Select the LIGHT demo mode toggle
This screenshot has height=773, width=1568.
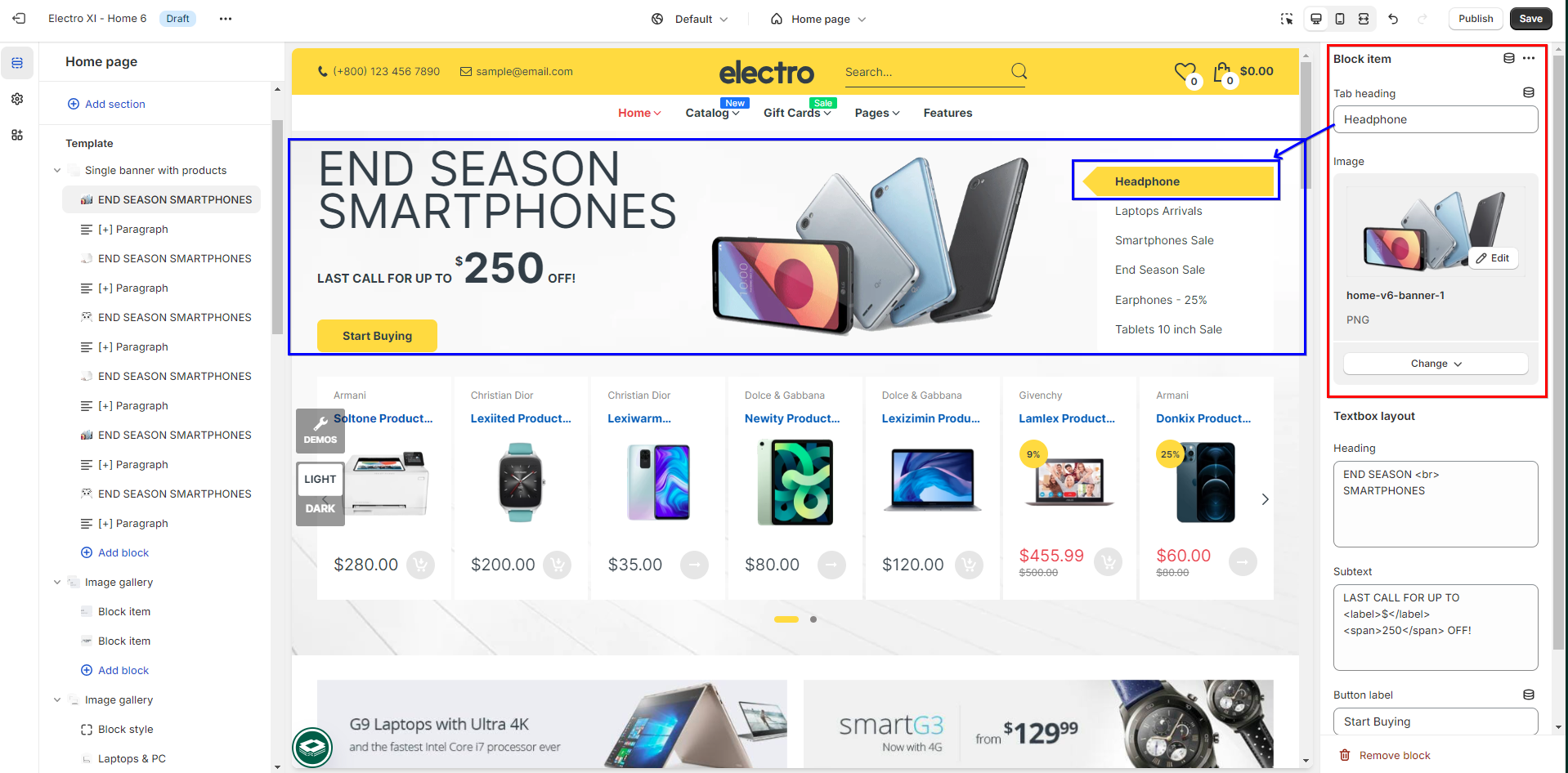coord(320,480)
